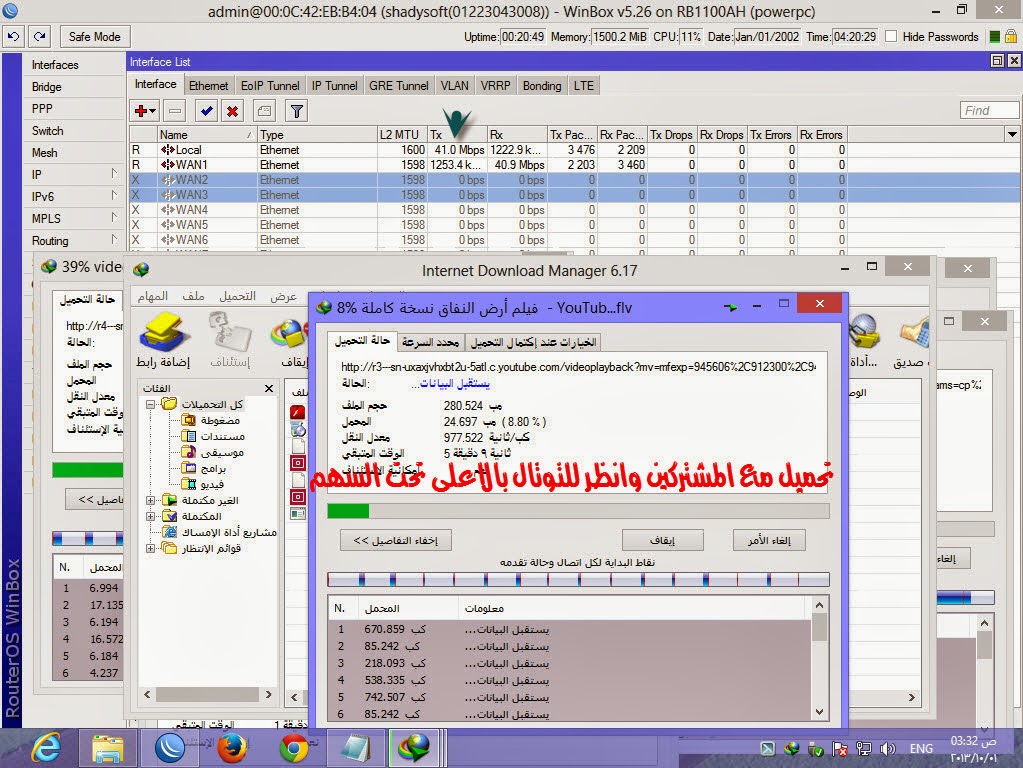Open Internet Explorer from the taskbar
This screenshot has width=1023, height=768.
tap(46, 748)
